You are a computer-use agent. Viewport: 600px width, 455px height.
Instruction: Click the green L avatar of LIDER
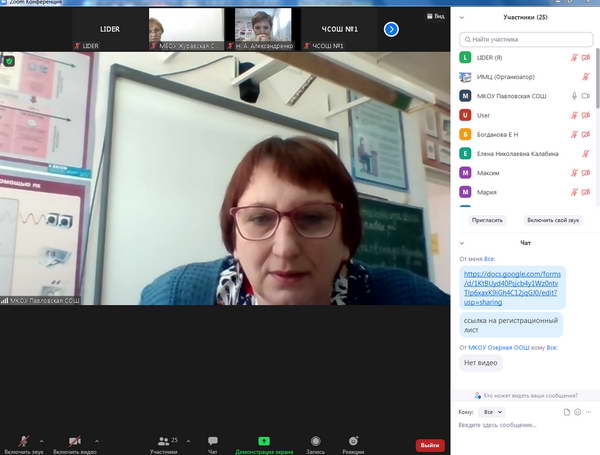pos(465,58)
